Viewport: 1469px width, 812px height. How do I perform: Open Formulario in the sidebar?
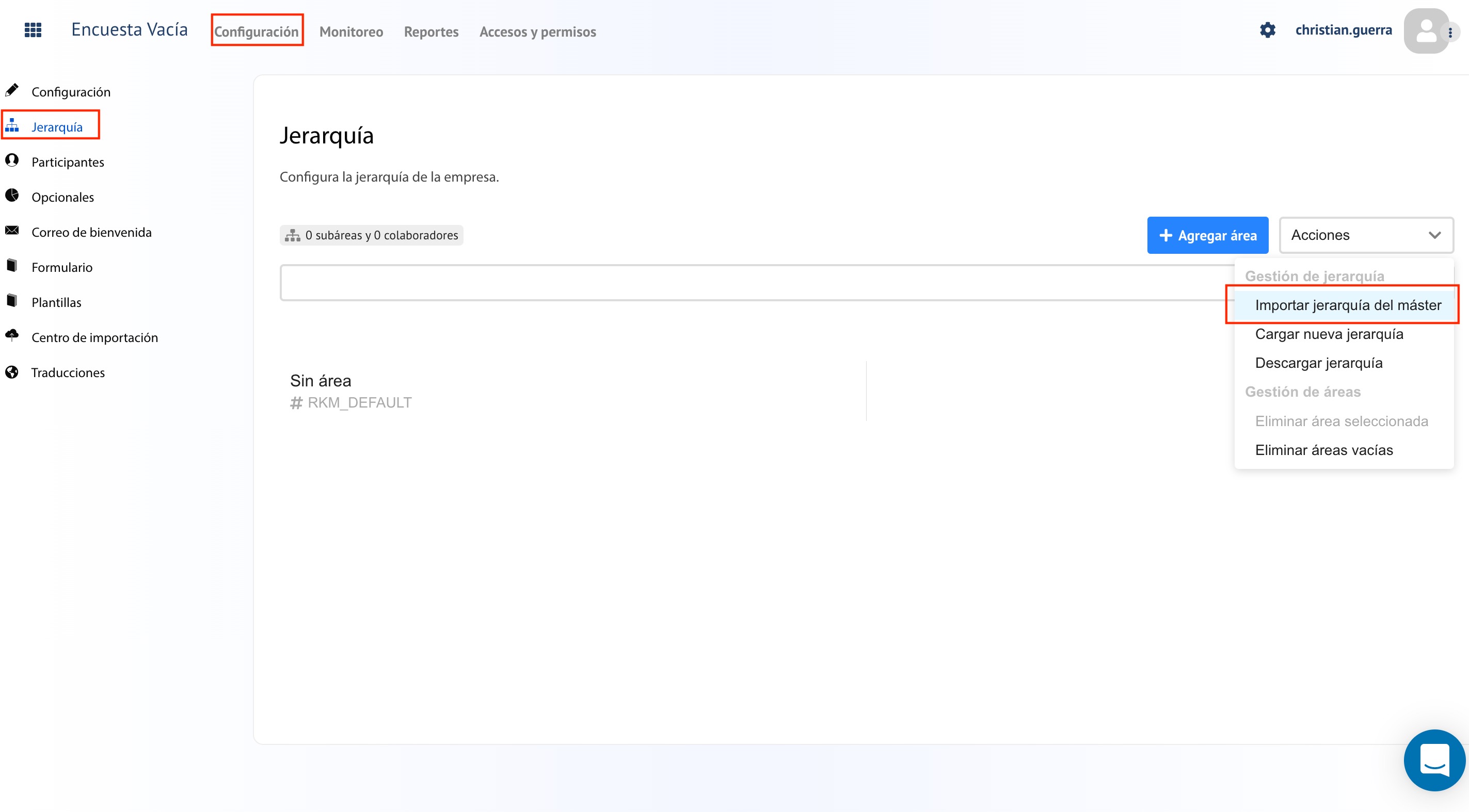click(61, 267)
